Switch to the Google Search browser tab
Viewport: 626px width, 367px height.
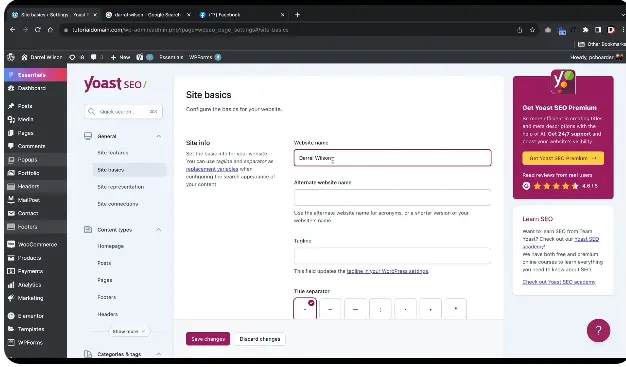pos(148,15)
